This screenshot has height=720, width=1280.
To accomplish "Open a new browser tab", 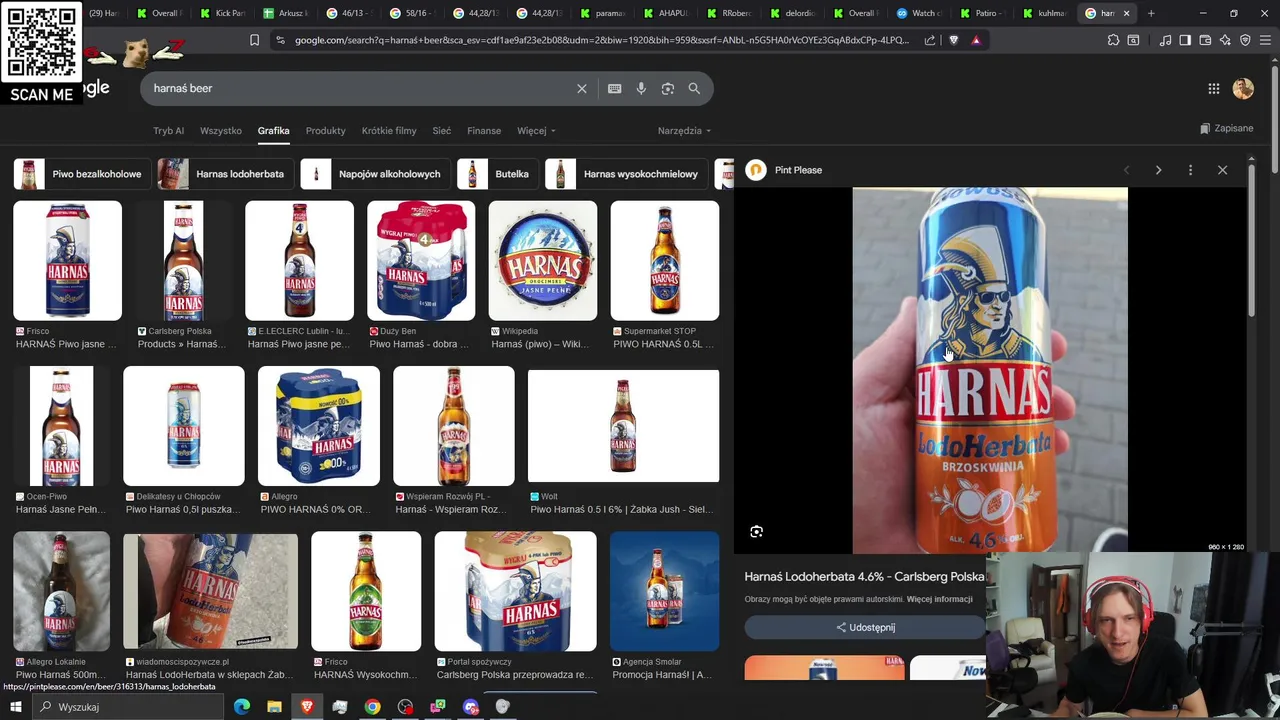I will pyautogui.click(x=1151, y=13).
